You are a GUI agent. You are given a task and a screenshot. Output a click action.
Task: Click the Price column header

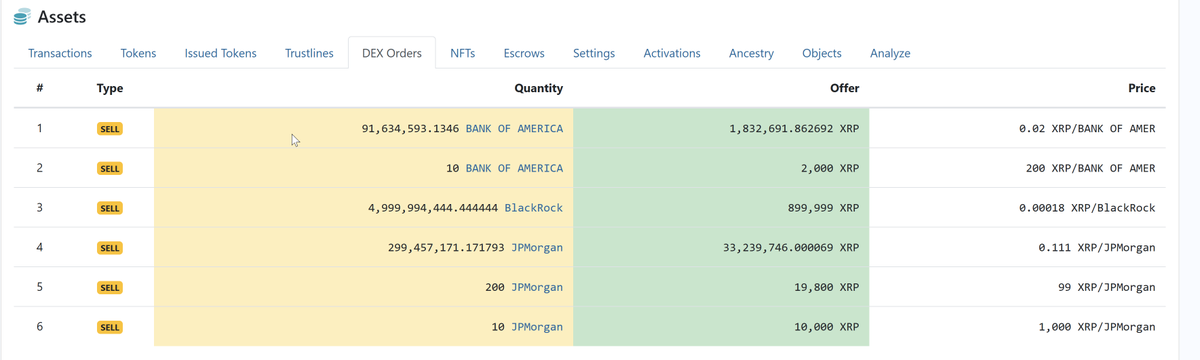(x=1141, y=89)
